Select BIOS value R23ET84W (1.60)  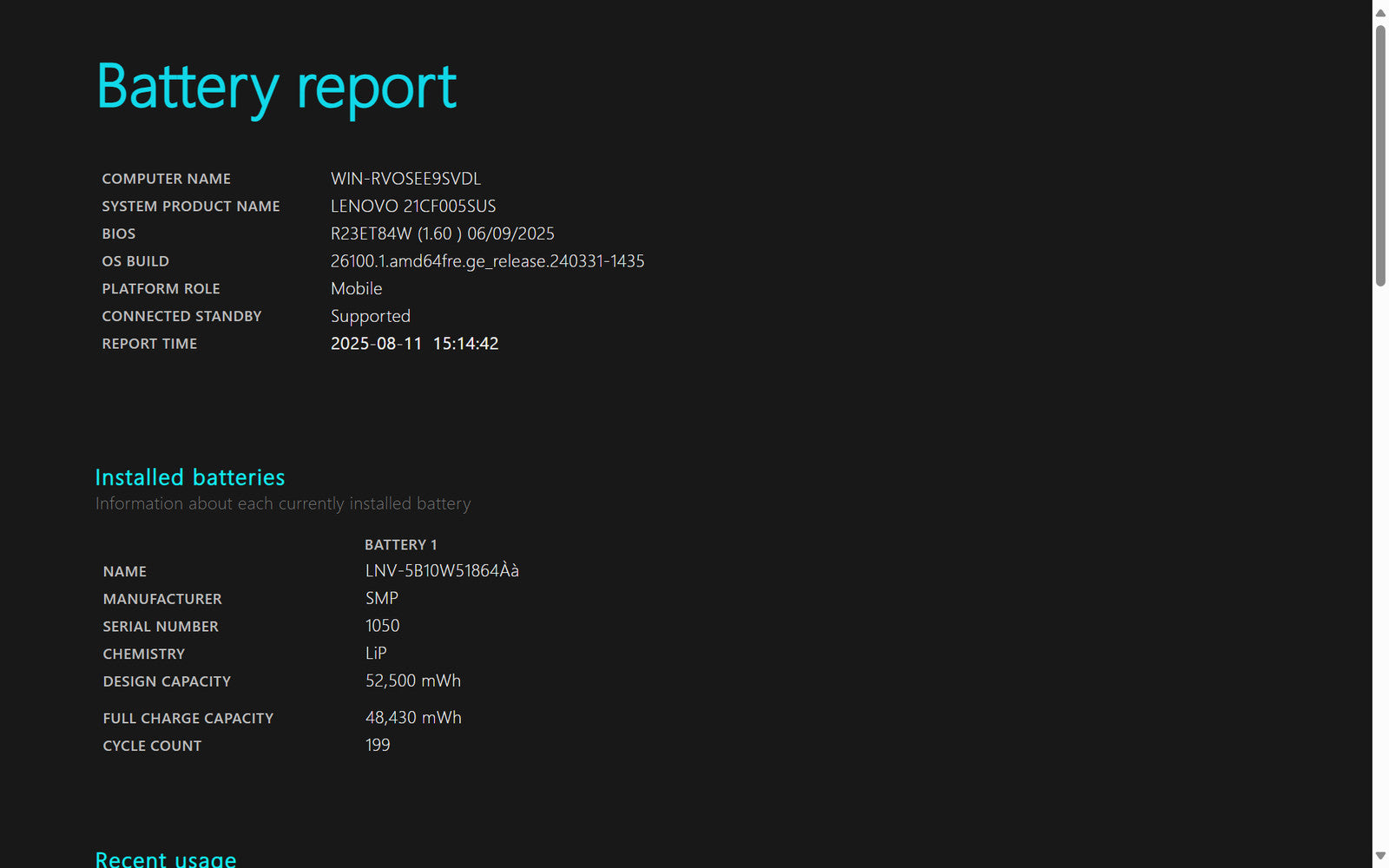(x=443, y=233)
